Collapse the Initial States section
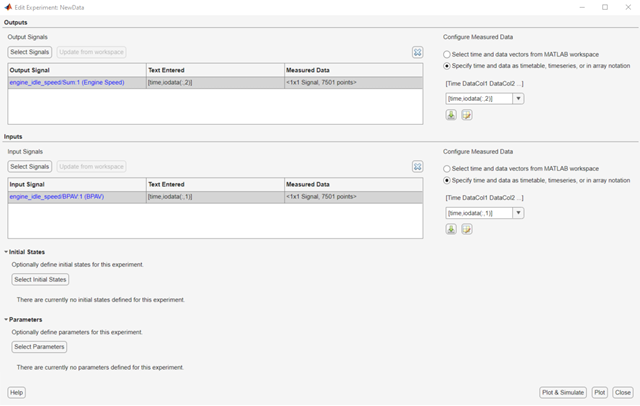The image size is (640, 406). tap(6, 252)
